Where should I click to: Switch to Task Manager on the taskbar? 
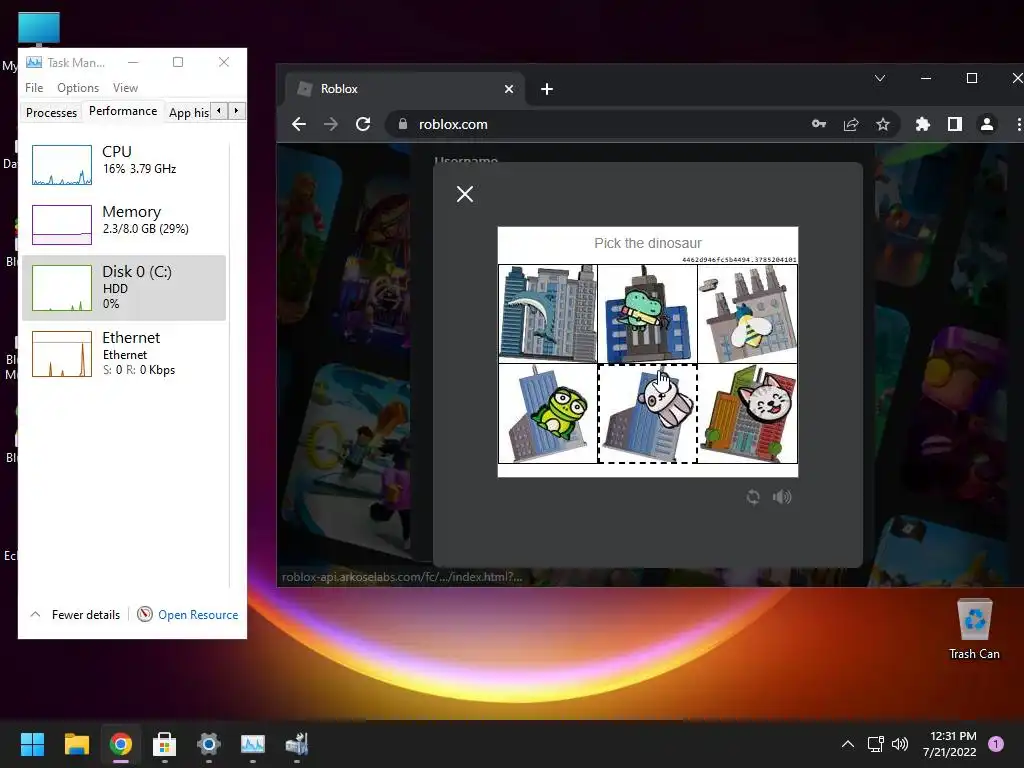(253, 744)
